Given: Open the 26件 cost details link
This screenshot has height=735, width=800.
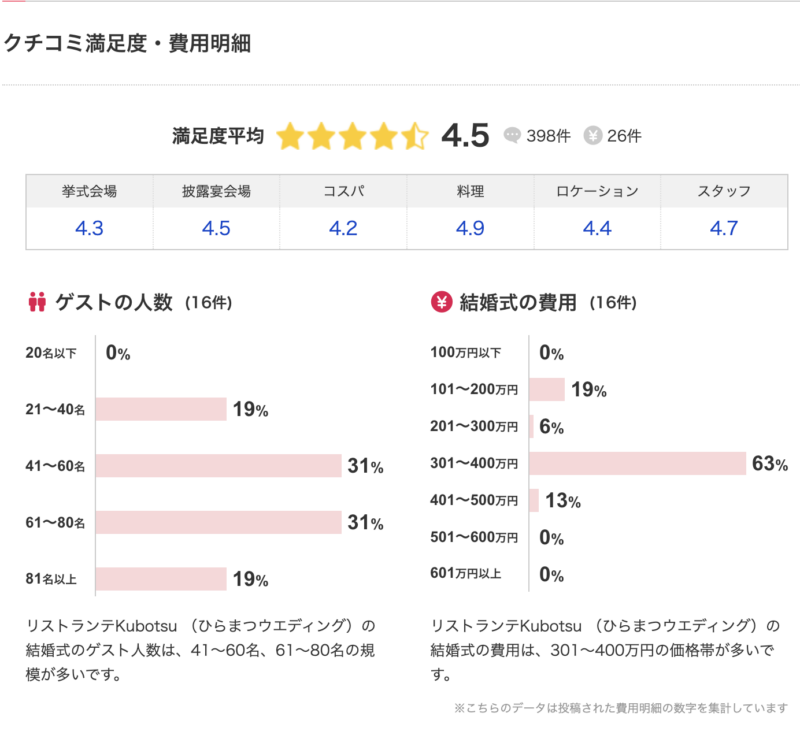Looking at the screenshot, I should coord(624,136).
